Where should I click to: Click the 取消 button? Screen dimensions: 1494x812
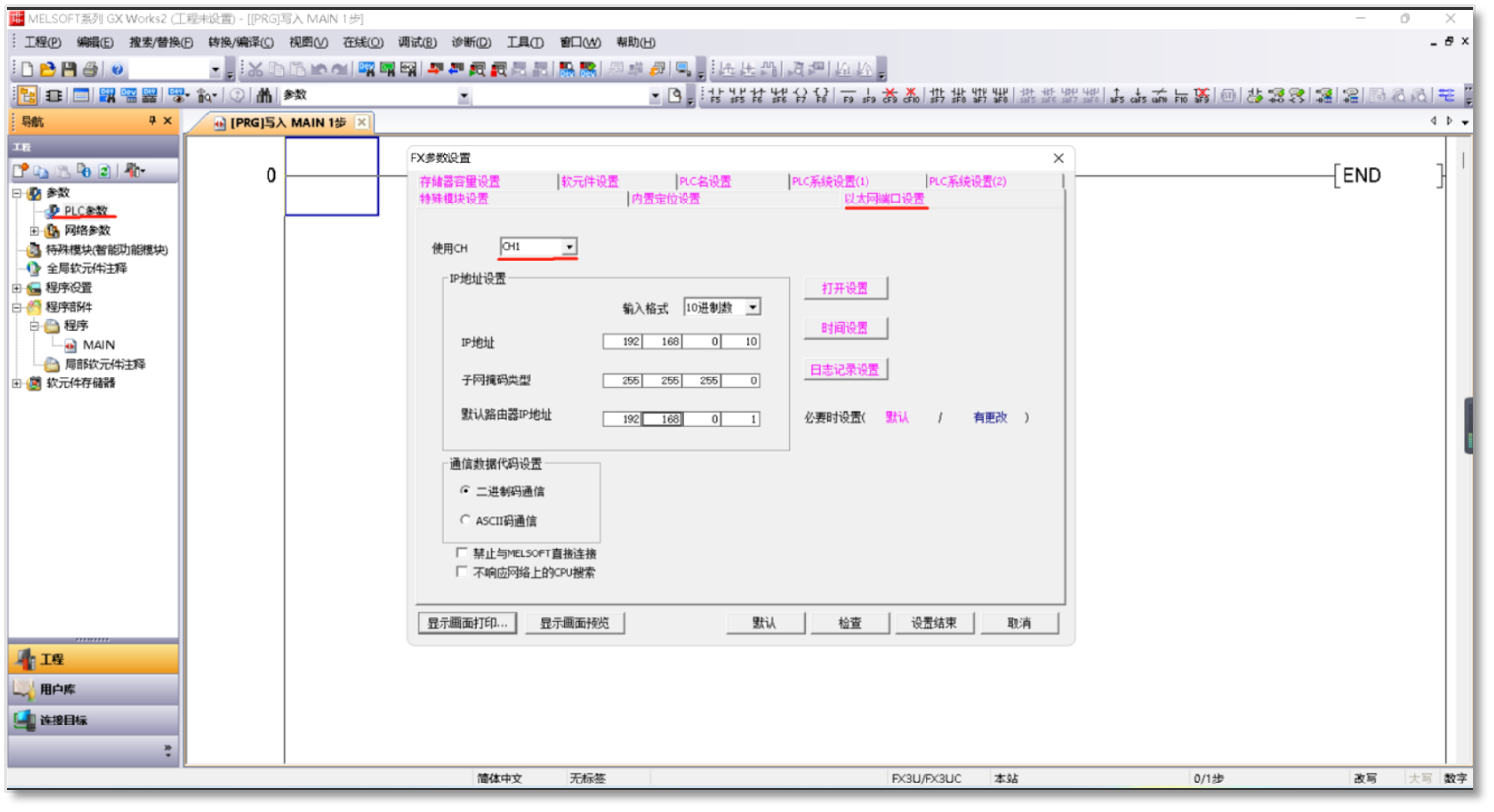coord(1019,623)
